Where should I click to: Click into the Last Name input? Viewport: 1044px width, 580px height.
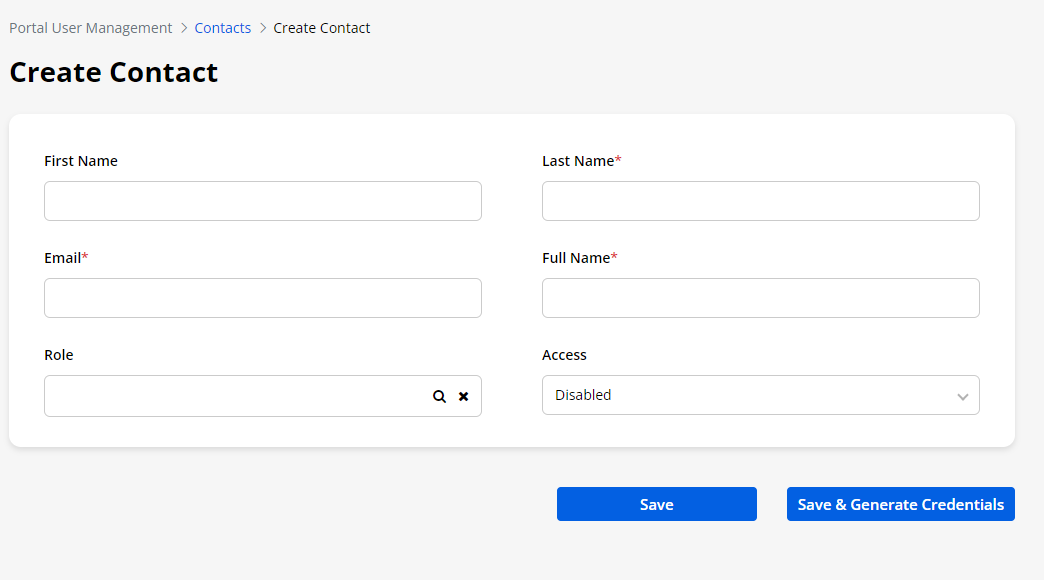760,201
